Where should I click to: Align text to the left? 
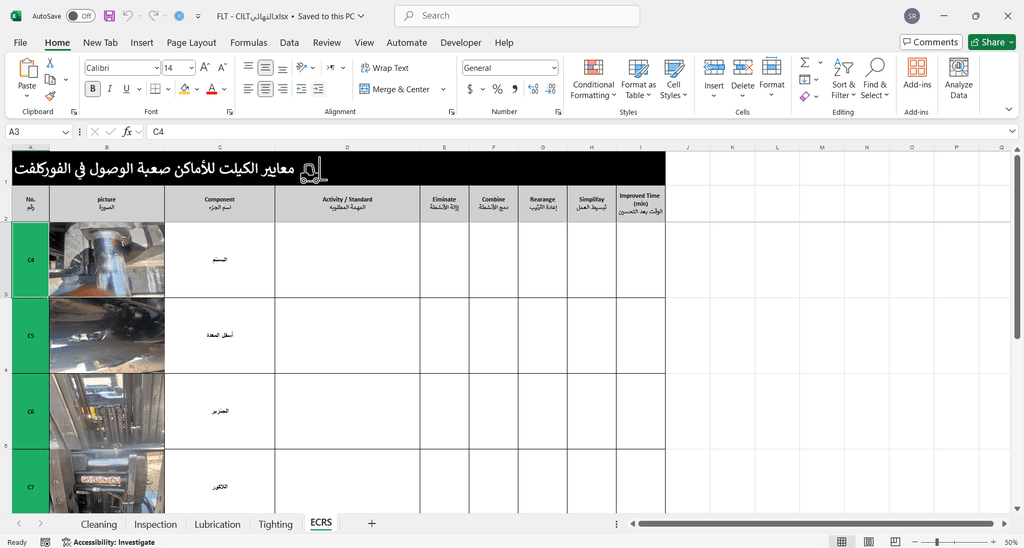coord(248,89)
